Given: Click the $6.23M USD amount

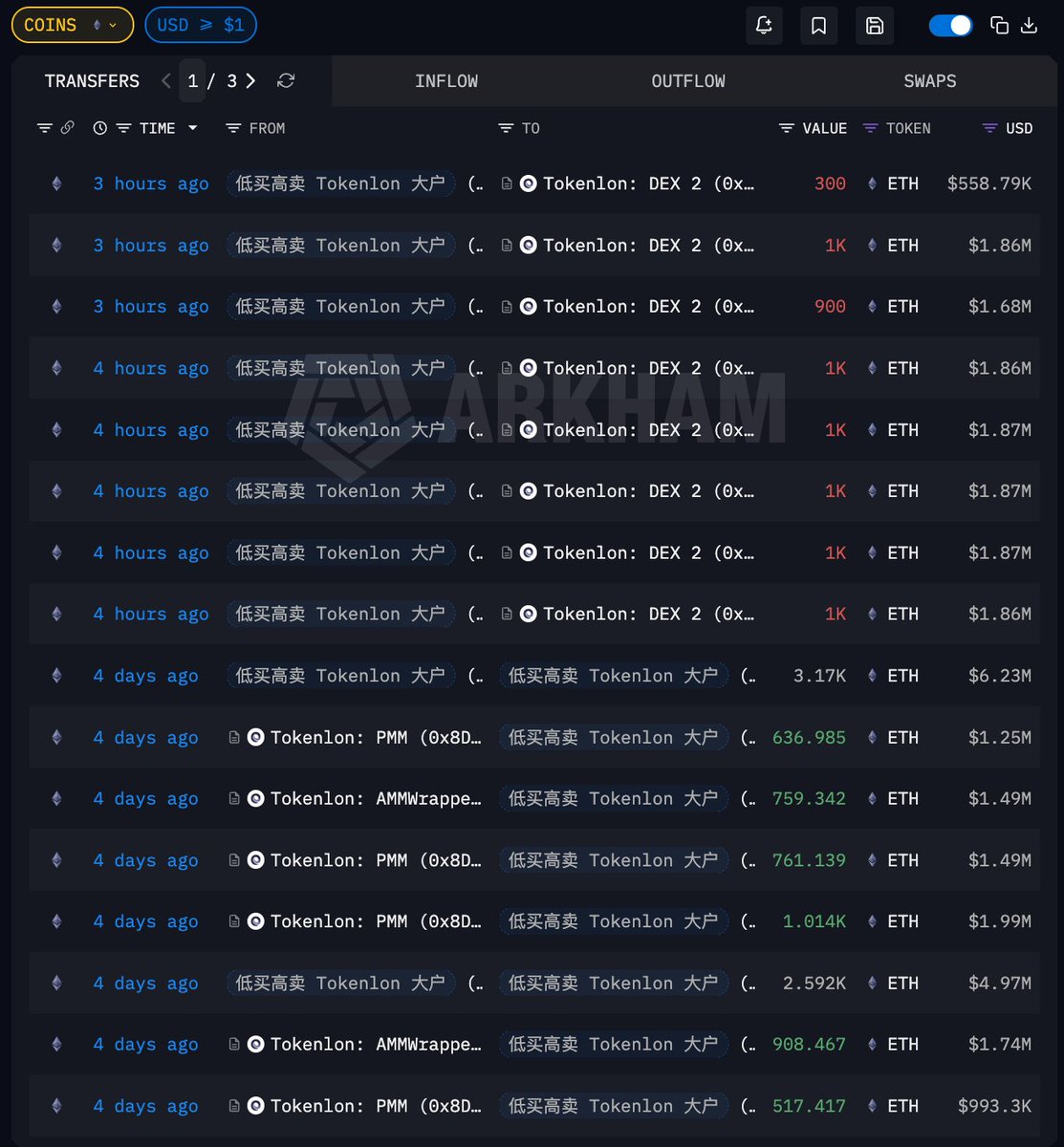Looking at the screenshot, I should point(1000,676).
